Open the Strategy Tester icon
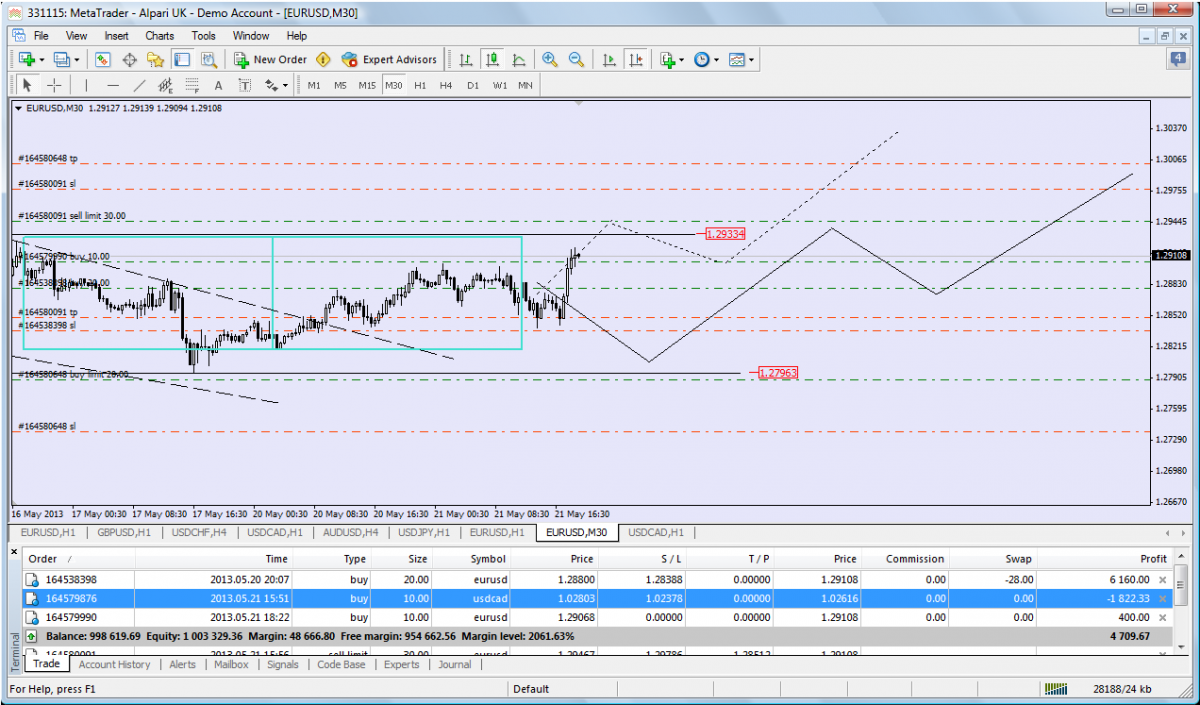Image resolution: width=1200 pixels, height=705 pixels. tap(208, 60)
